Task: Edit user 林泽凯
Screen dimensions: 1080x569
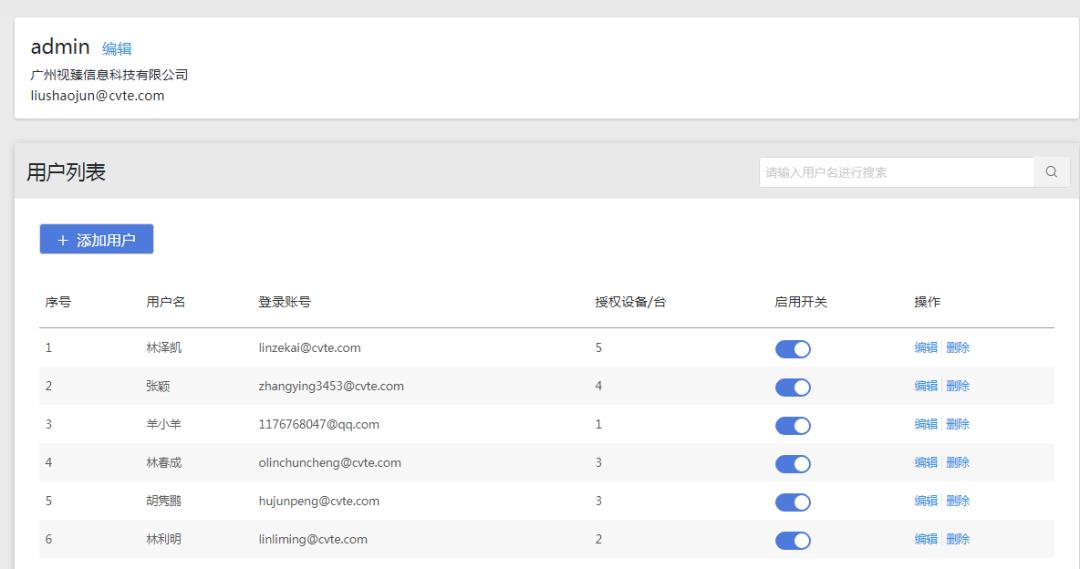Action: tap(926, 348)
